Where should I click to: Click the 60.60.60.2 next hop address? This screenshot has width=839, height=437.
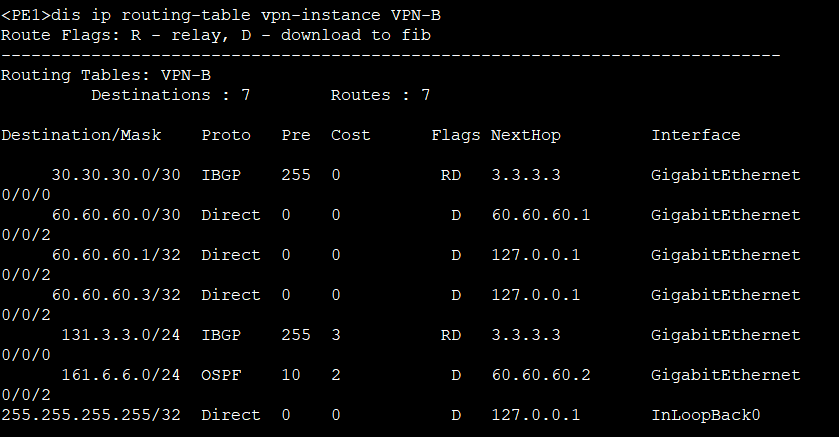point(541,375)
